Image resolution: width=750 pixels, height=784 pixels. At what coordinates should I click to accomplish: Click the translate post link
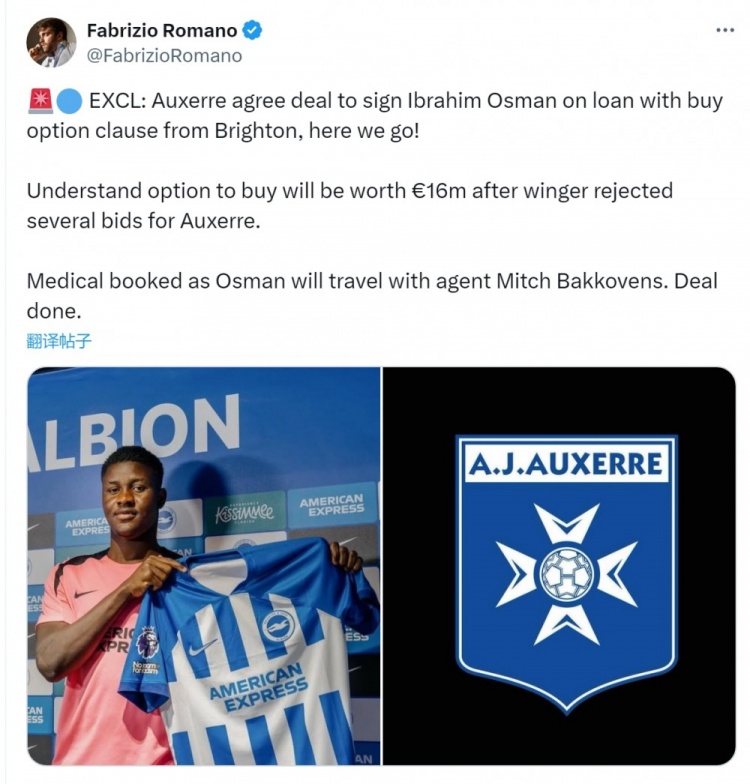pos(59,342)
